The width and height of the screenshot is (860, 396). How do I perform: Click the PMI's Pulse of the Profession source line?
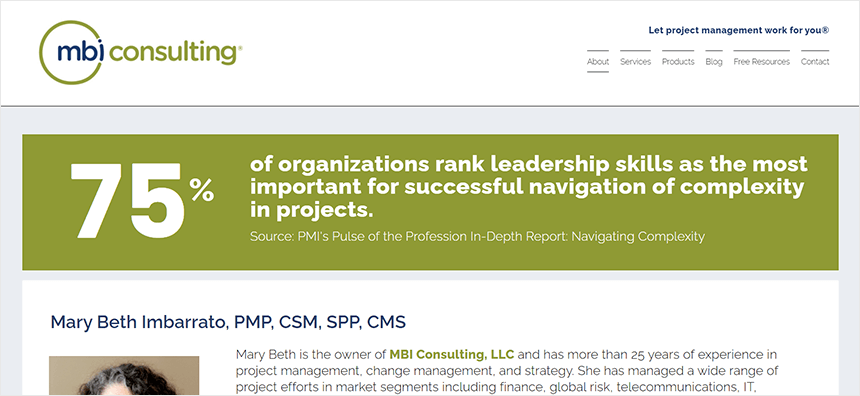pyautogui.click(x=477, y=237)
